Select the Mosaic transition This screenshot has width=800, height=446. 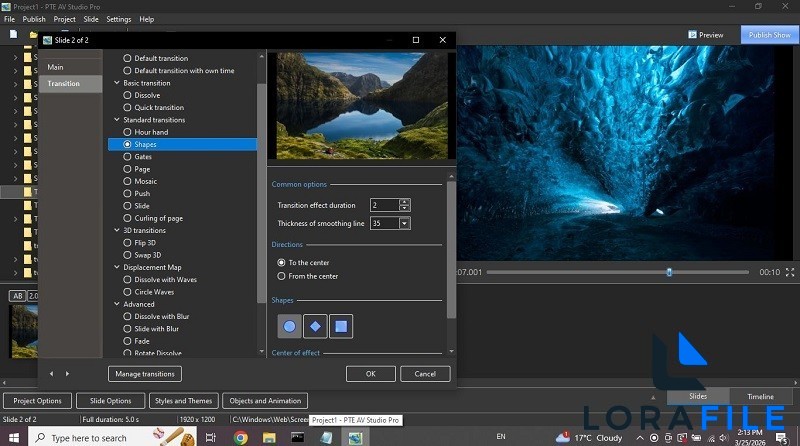(x=140, y=181)
